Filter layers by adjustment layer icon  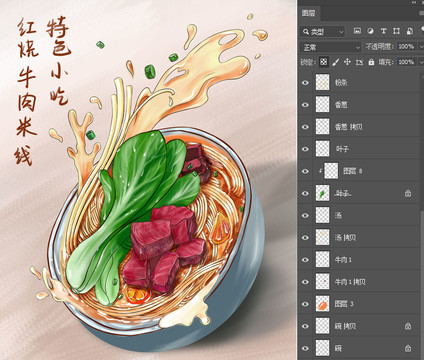click(x=370, y=31)
